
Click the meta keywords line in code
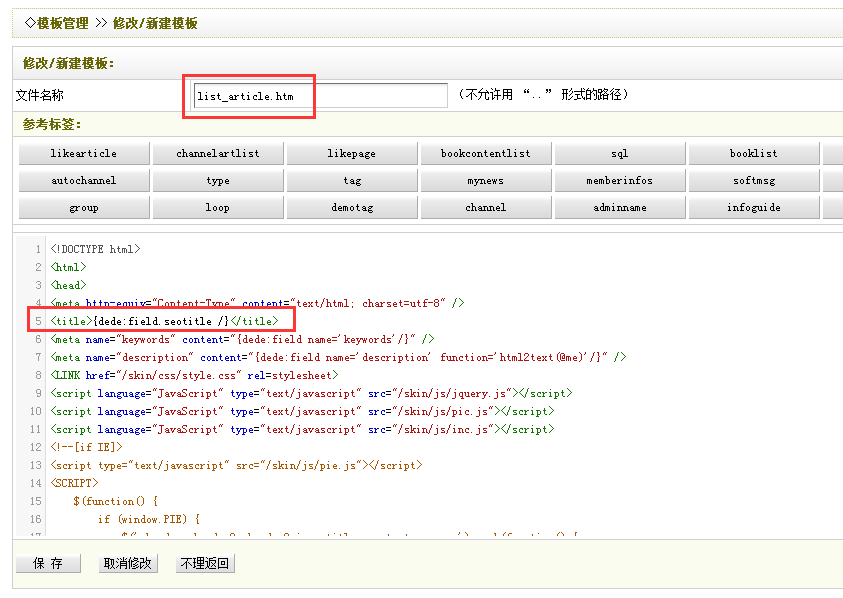(x=242, y=339)
